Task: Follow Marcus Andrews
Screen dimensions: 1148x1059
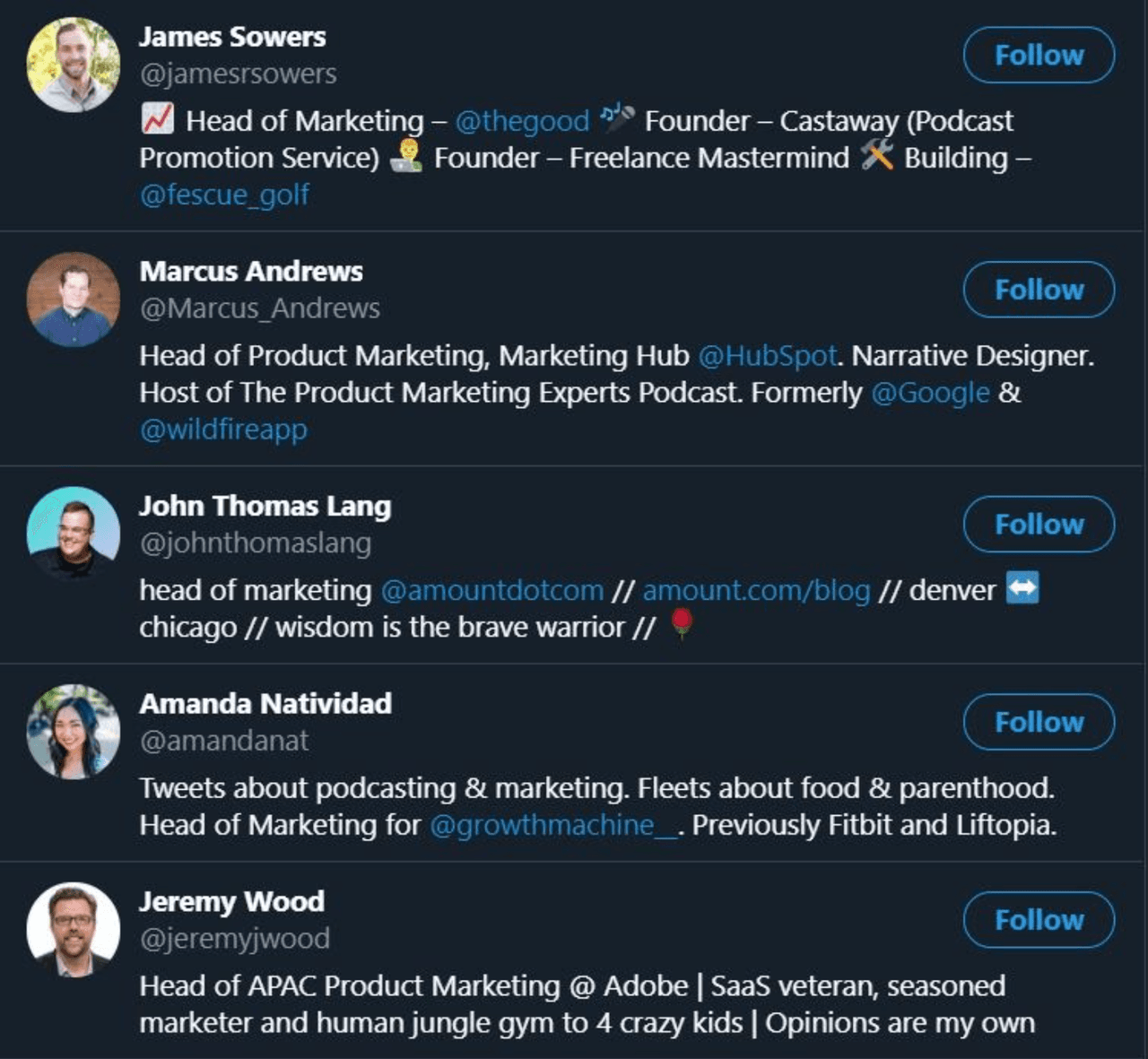Action: coord(1037,290)
